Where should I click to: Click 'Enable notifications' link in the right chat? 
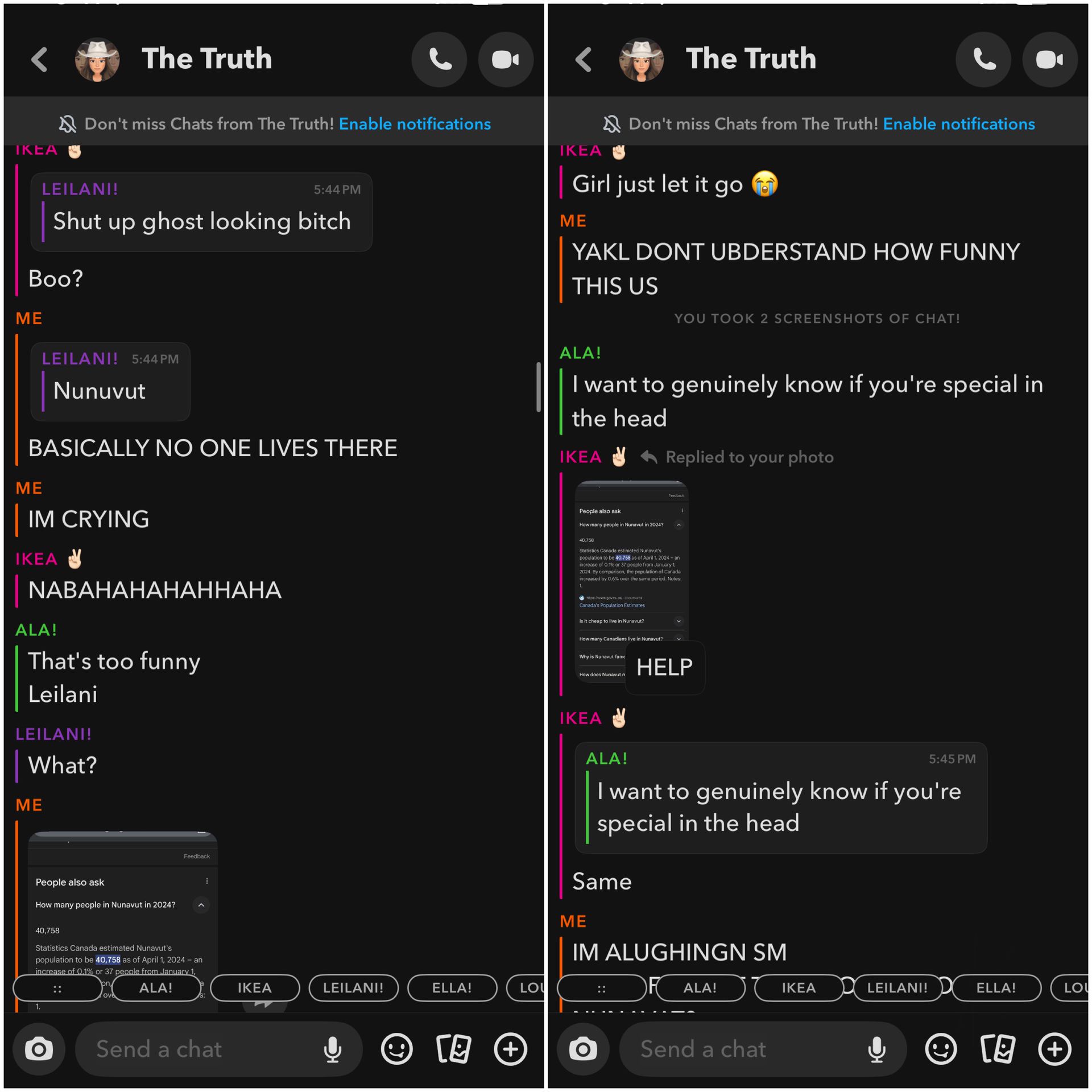(x=959, y=124)
